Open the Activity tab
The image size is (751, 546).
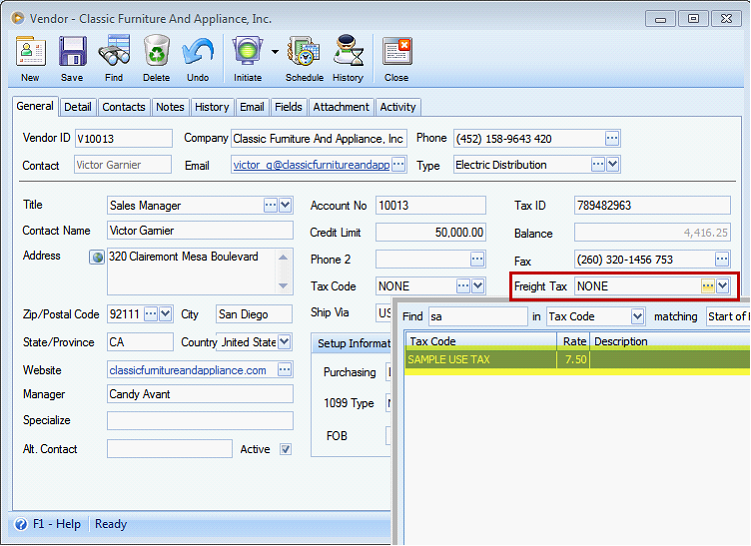pyautogui.click(x=398, y=107)
